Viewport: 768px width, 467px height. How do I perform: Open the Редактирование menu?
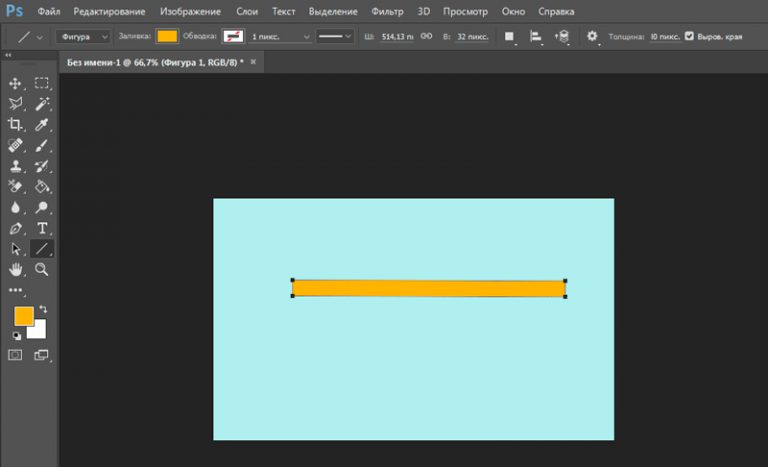(109, 11)
